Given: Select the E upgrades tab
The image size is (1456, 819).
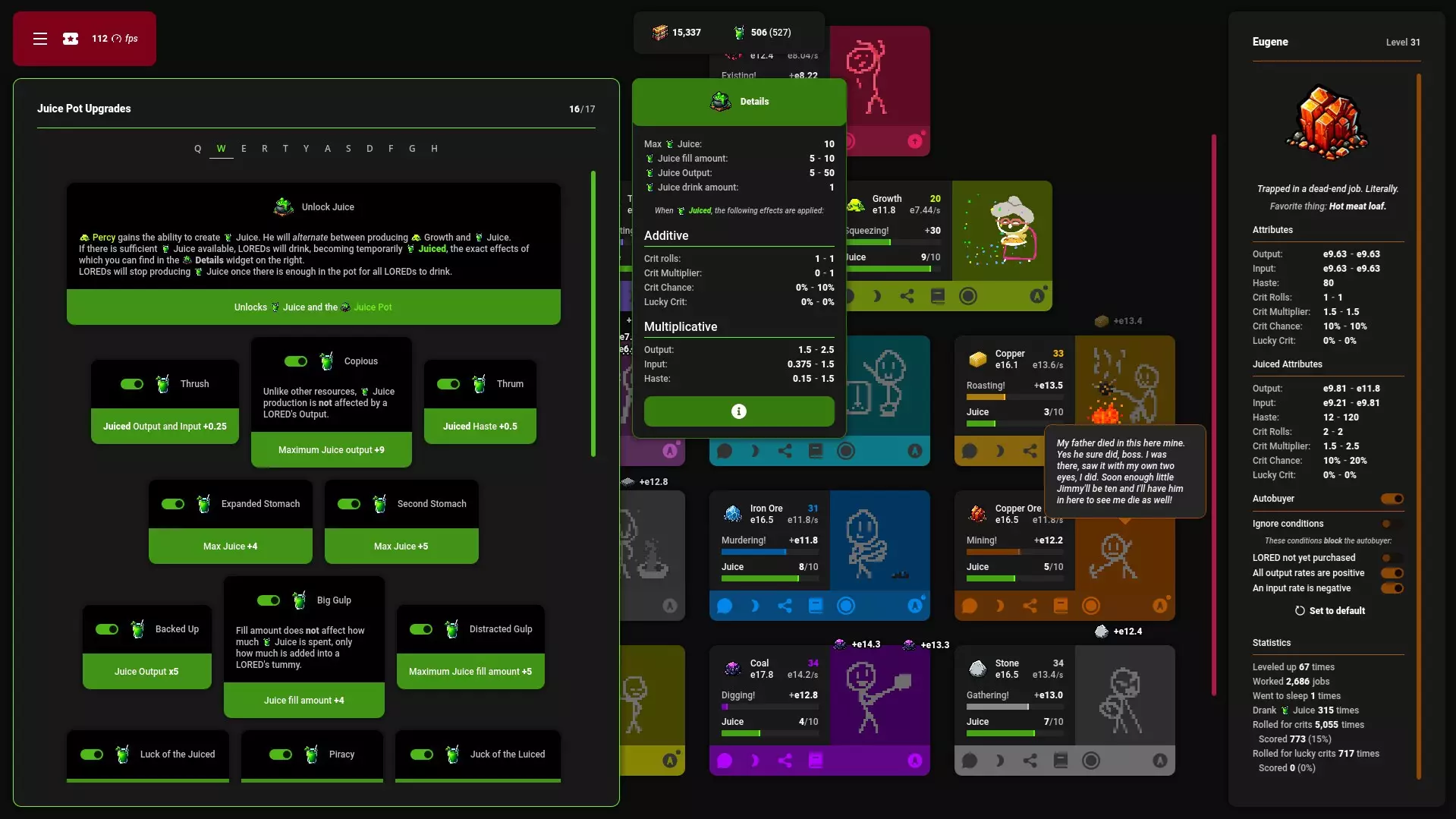Looking at the screenshot, I should click(244, 149).
